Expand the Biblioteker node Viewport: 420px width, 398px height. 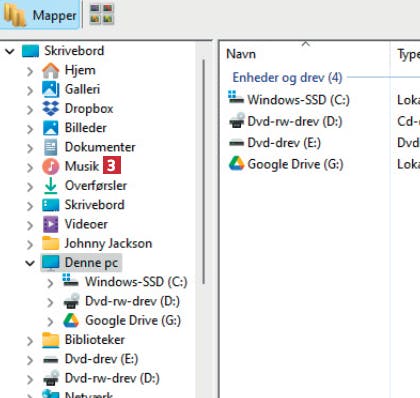click(30, 341)
